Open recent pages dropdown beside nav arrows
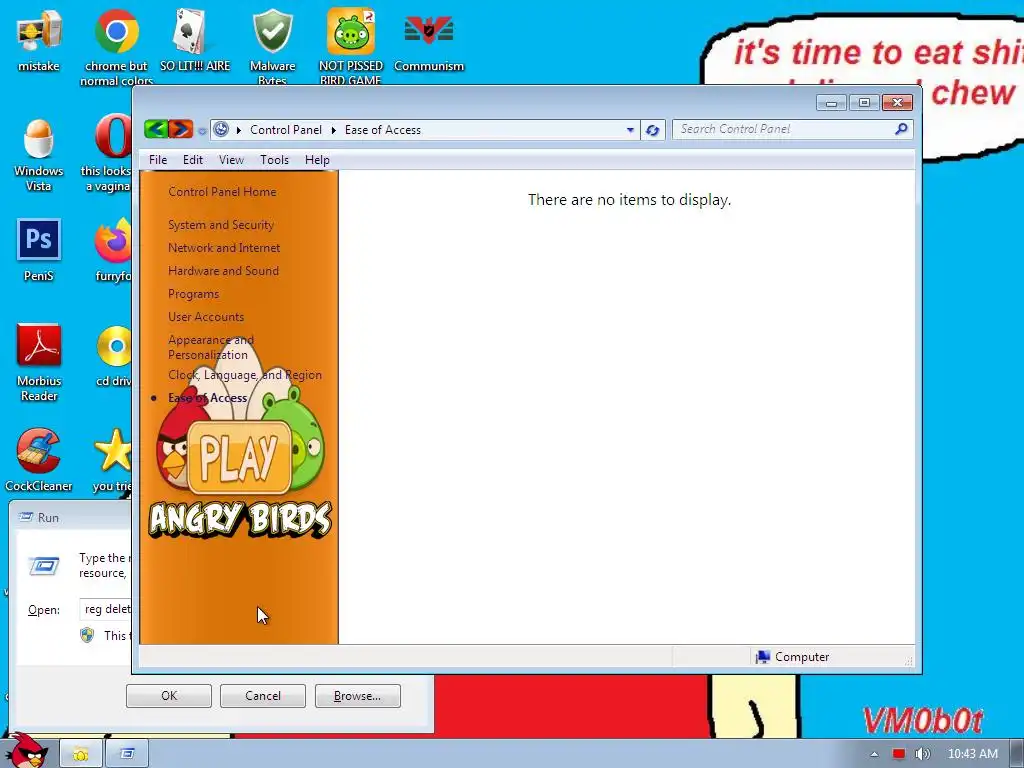This screenshot has height=768, width=1024. click(202, 131)
